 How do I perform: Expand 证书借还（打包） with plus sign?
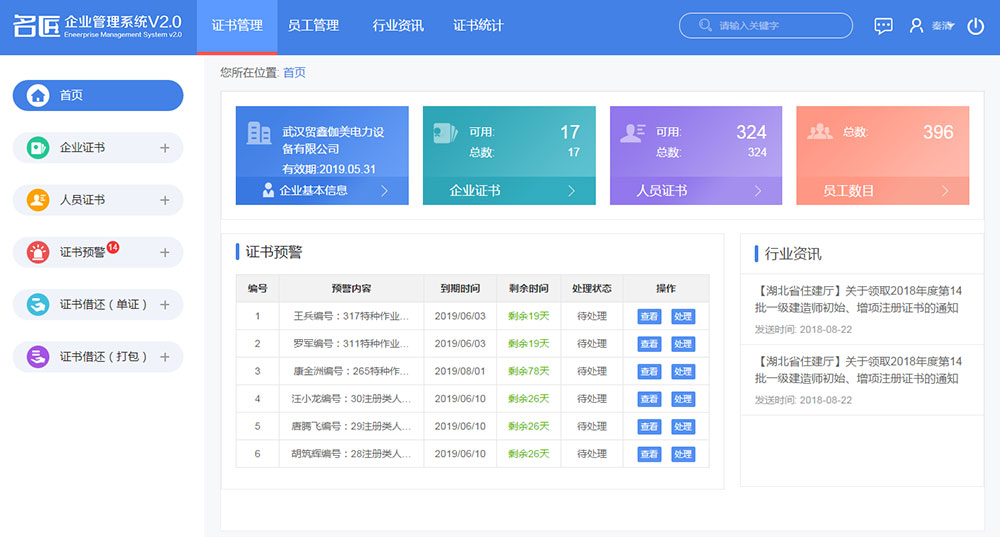165,357
